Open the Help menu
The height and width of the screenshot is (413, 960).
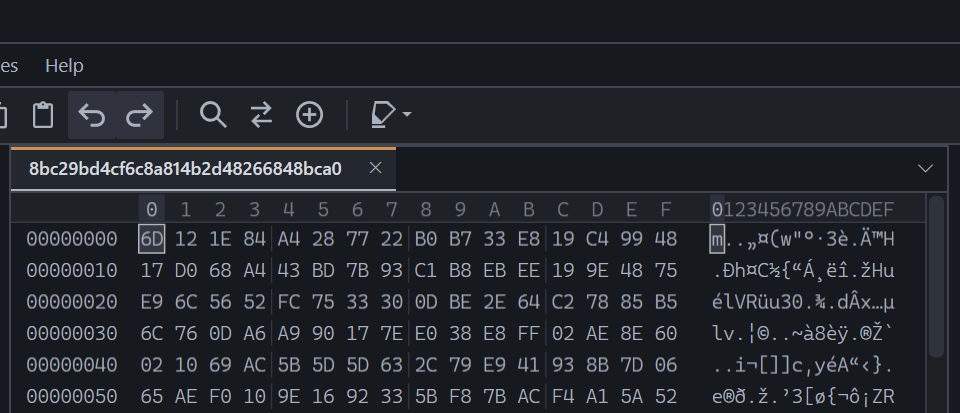tap(64, 65)
